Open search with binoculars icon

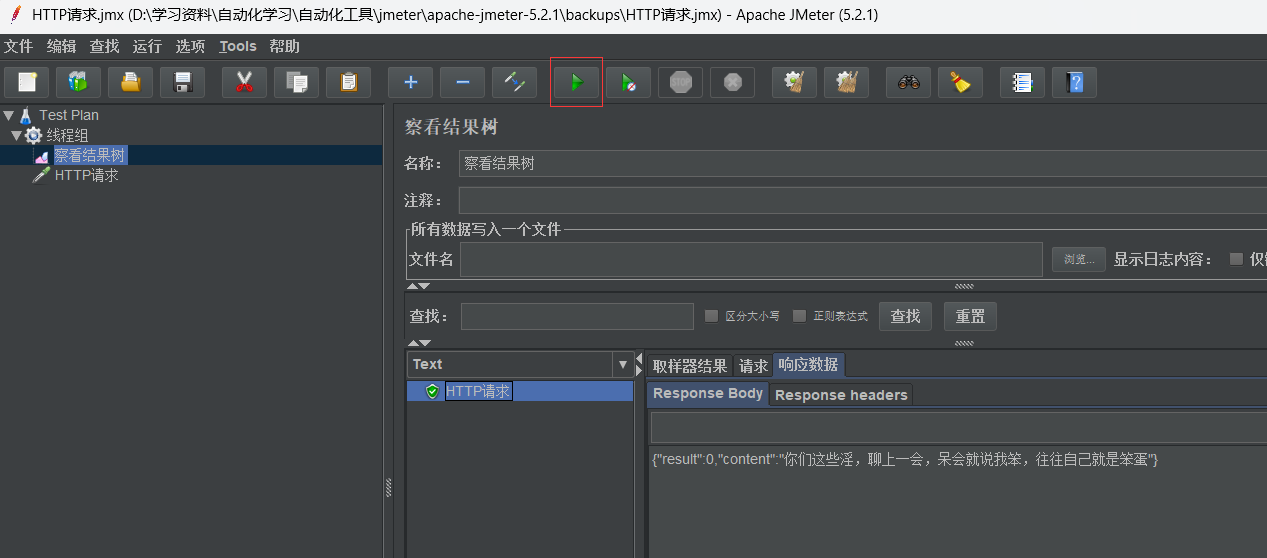pyautogui.click(x=909, y=82)
